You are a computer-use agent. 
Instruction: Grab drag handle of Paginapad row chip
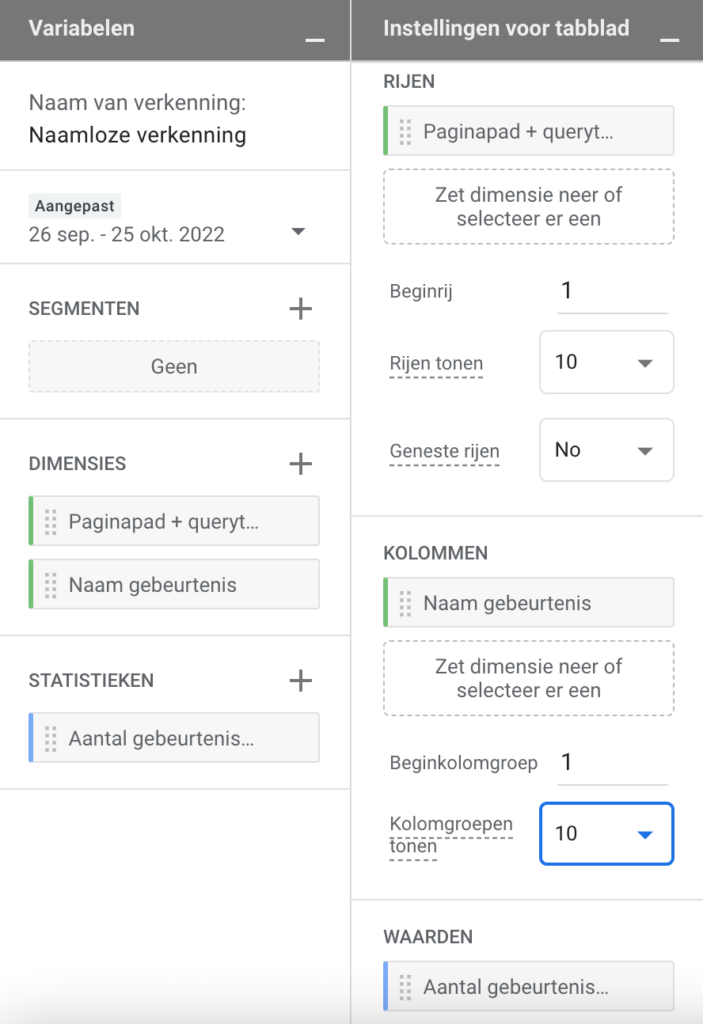click(405, 131)
